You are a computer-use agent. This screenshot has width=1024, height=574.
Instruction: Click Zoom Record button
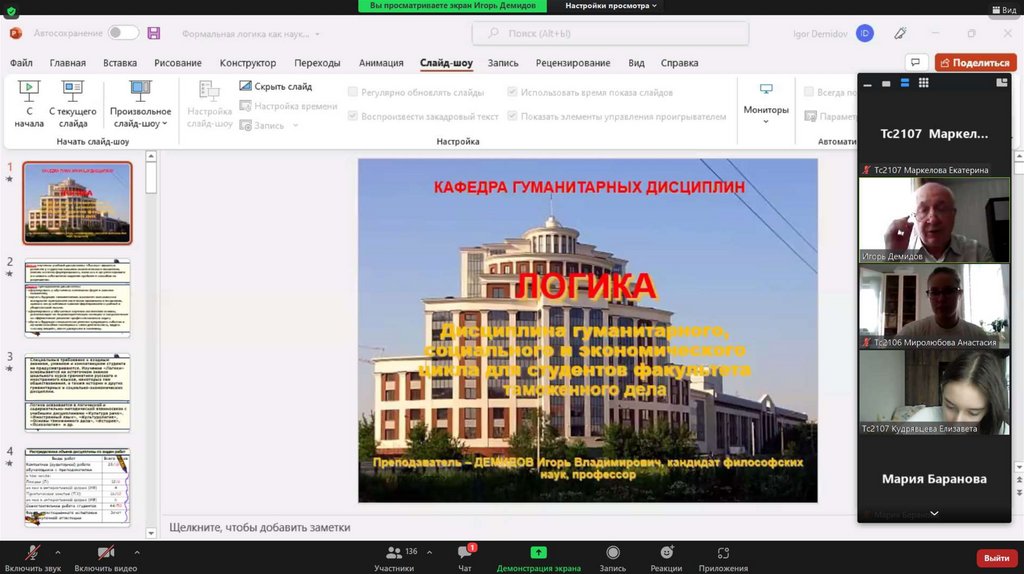pos(613,558)
